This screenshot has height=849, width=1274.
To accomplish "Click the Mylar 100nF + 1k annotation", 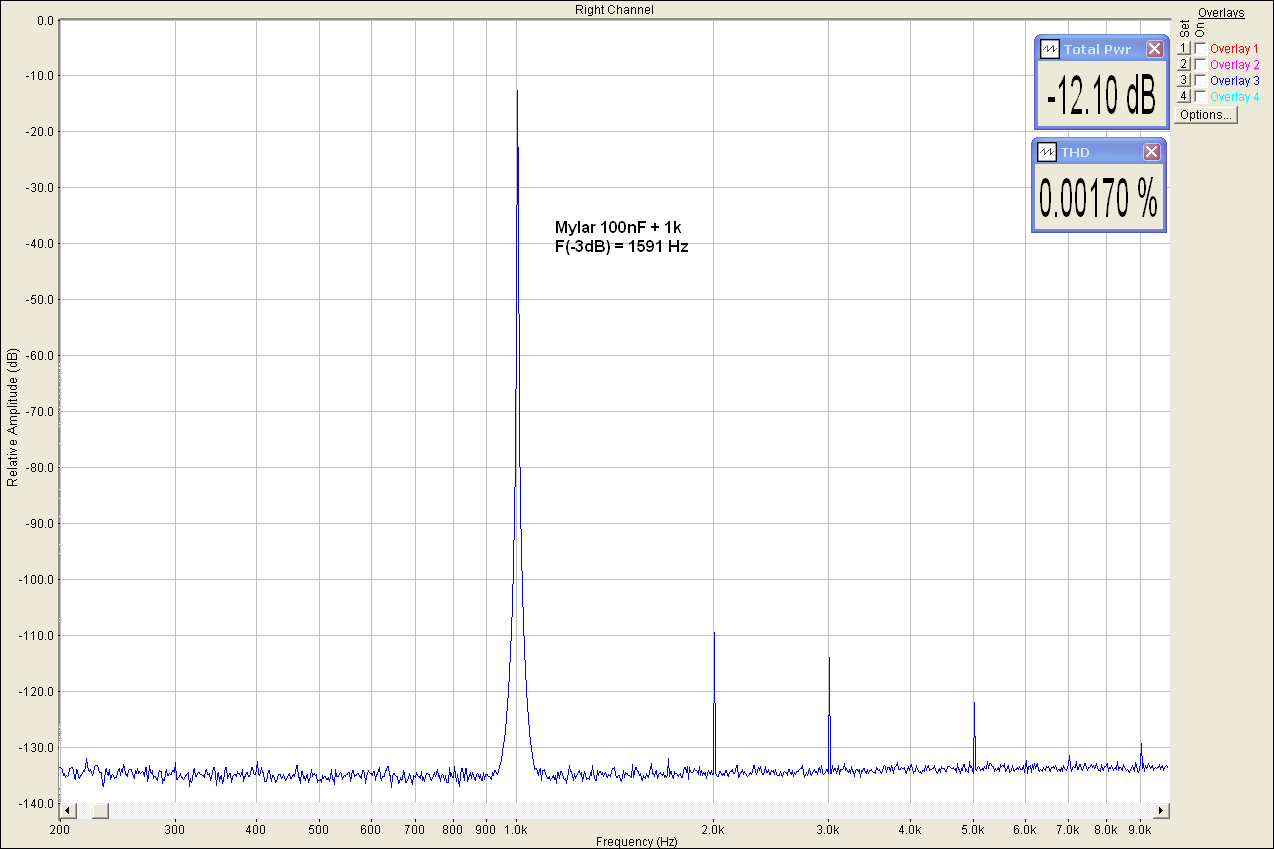I will tap(618, 228).
